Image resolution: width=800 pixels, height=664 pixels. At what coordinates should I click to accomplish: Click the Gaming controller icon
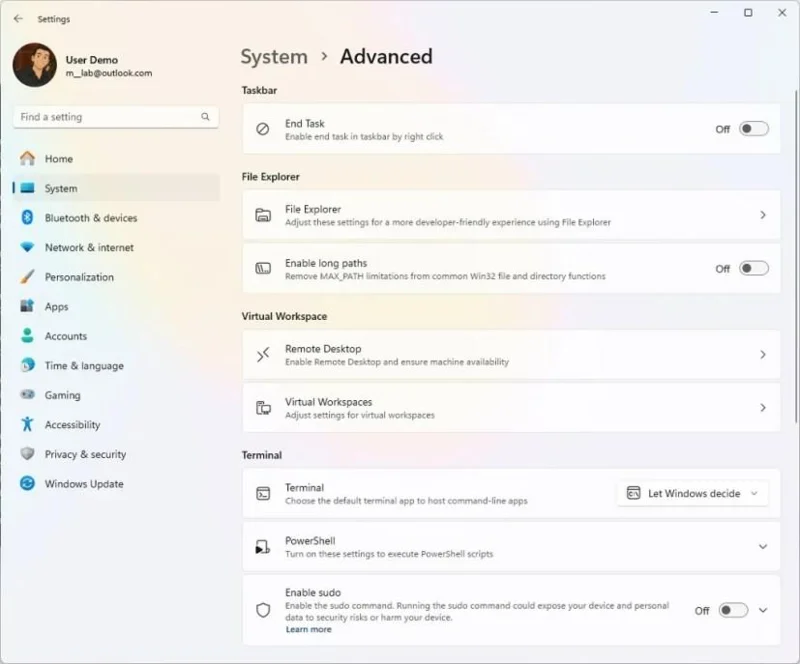(28, 395)
